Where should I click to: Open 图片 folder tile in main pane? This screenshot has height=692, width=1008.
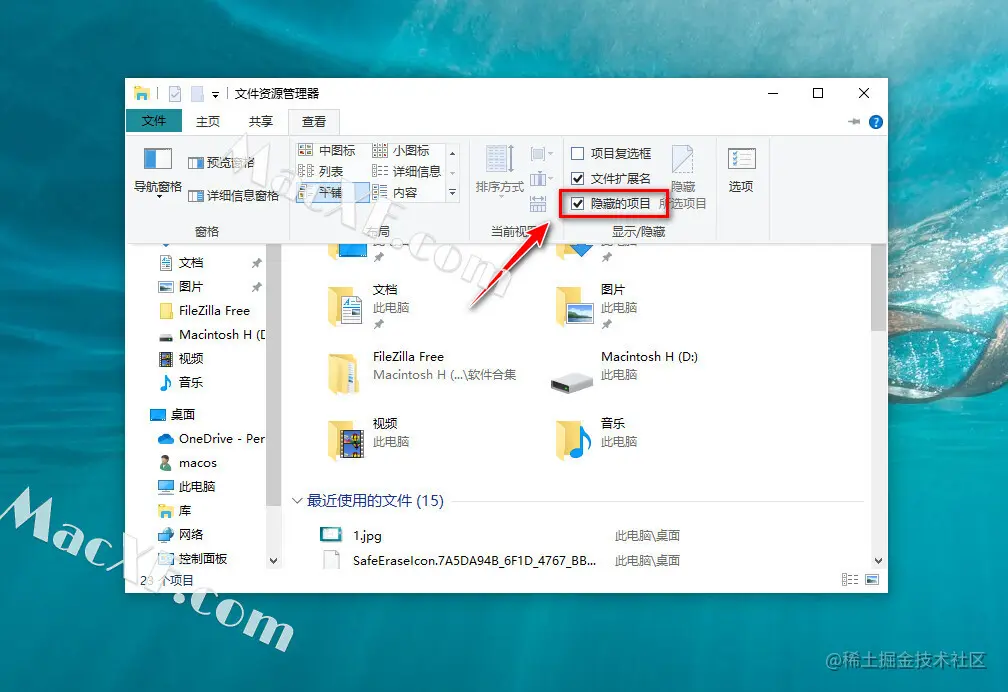(x=598, y=306)
